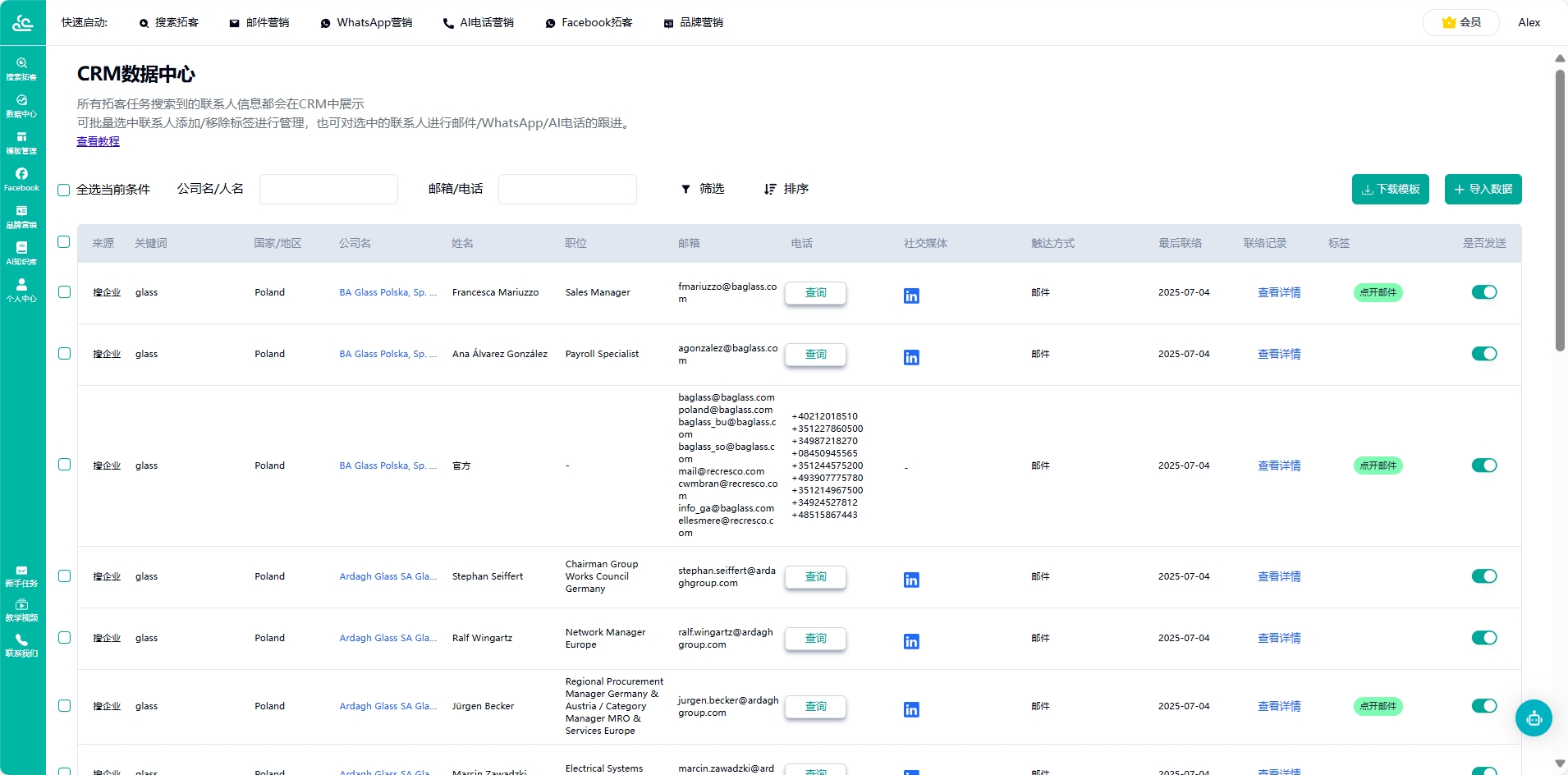Viewport: 1568px width, 775px height.
Task: Open 个人中心 in the left sidebar
Action: [21, 291]
